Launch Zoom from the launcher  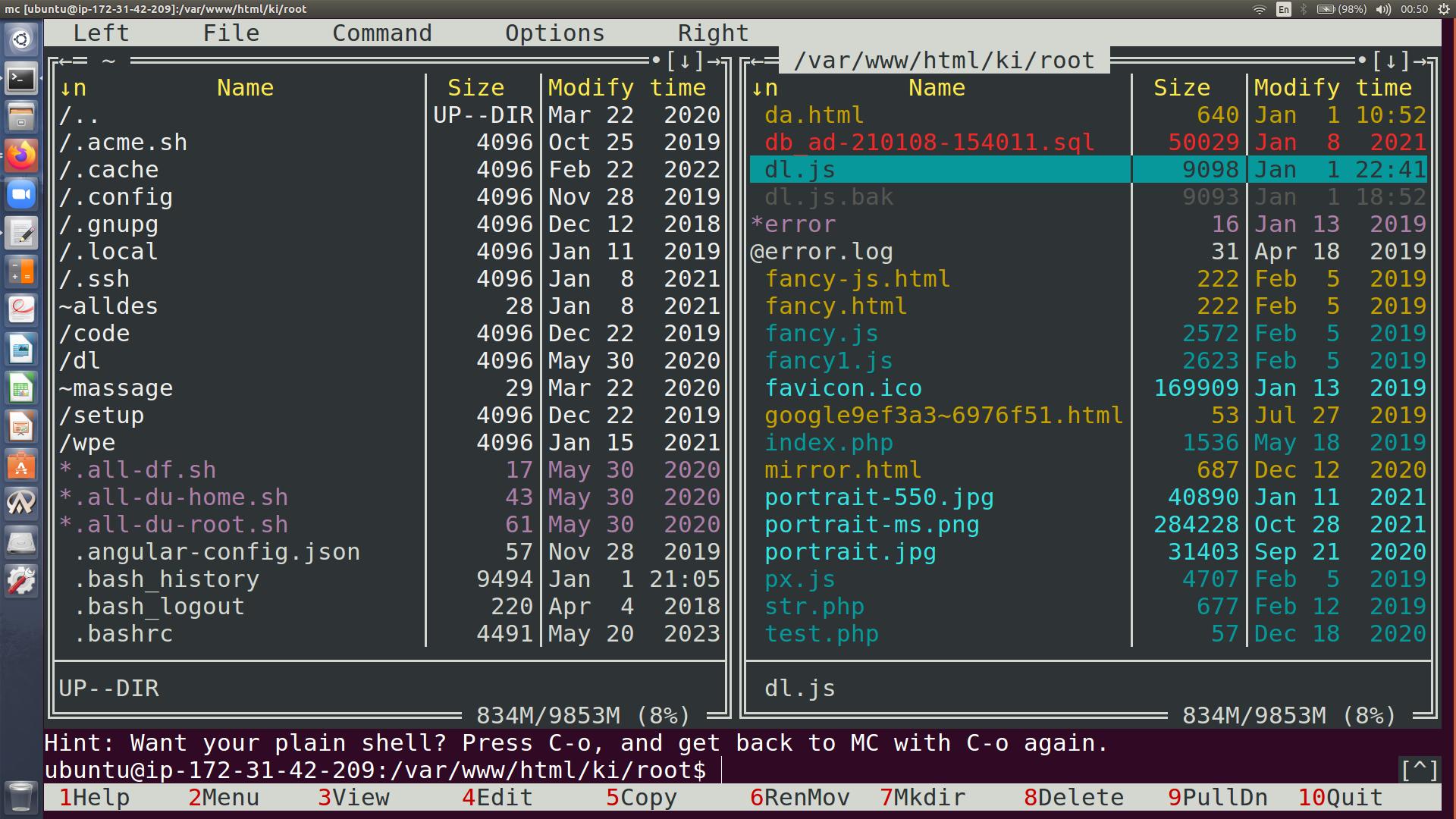tap(21, 194)
